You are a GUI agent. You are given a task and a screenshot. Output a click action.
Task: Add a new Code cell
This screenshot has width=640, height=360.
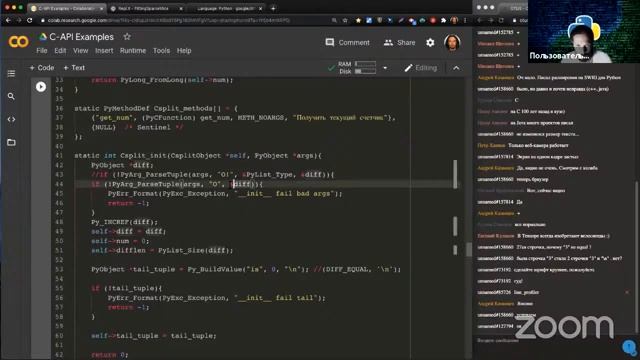pyautogui.click(x=42, y=68)
